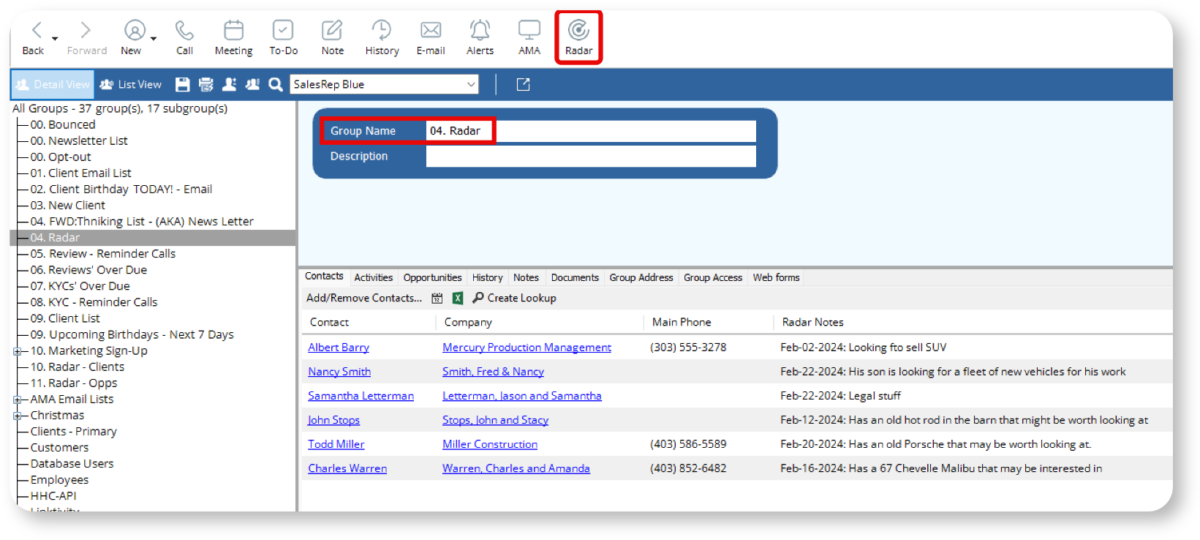The width and height of the screenshot is (1200, 540).
Task: Open the New button dropdown arrow
Action: point(153,39)
